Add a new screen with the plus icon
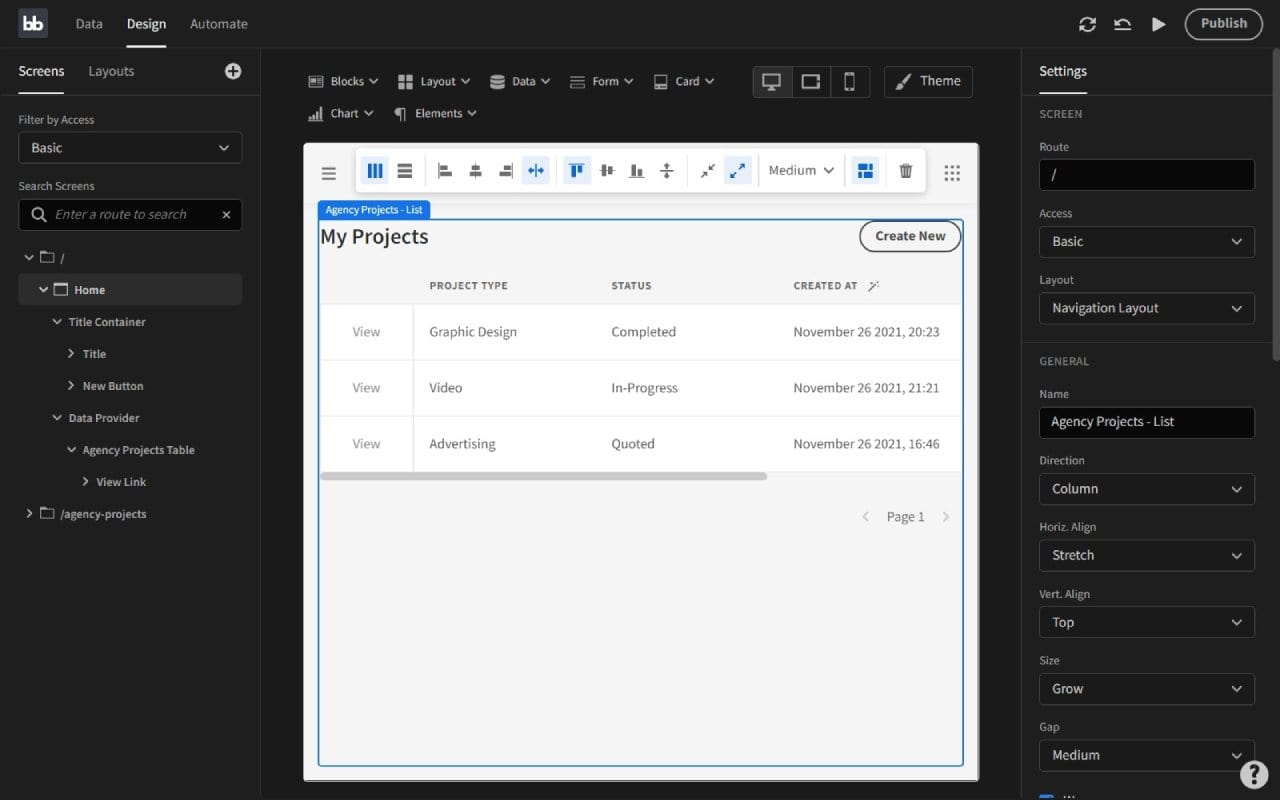The image size is (1280, 800). (x=232, y=70)
